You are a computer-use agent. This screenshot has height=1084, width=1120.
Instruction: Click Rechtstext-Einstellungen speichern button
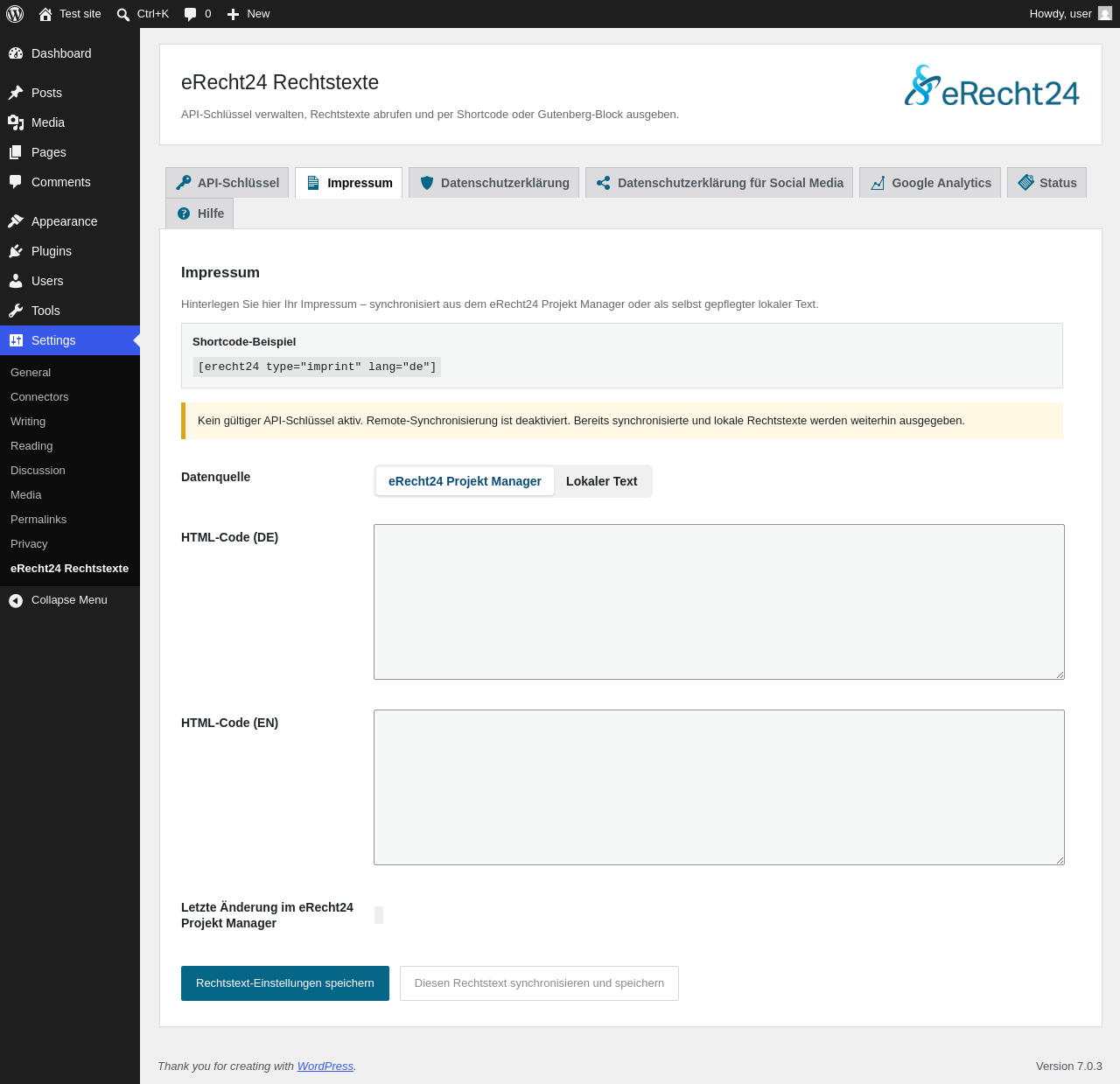[285, 983]
